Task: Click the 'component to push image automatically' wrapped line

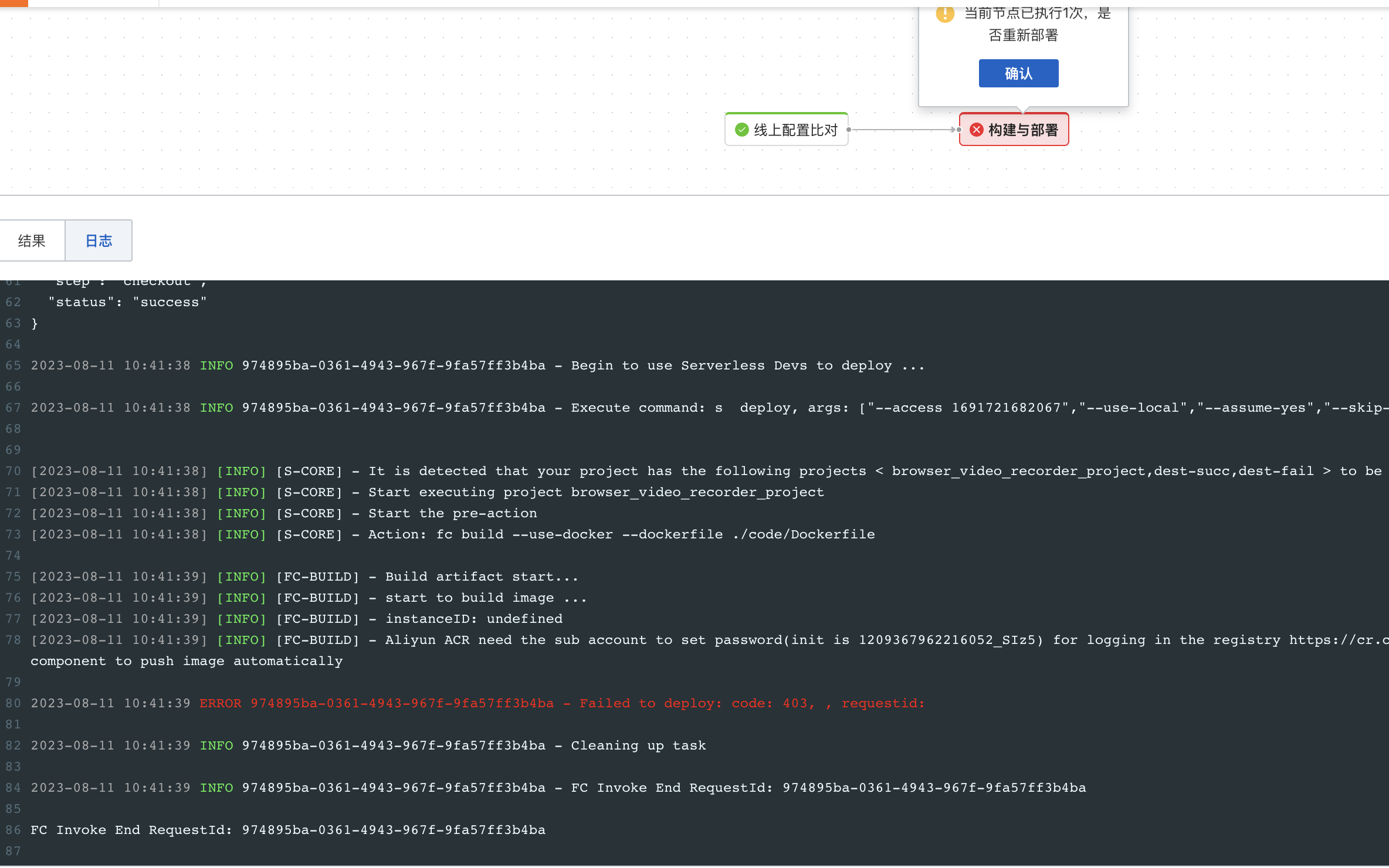Action: point(187,661)
